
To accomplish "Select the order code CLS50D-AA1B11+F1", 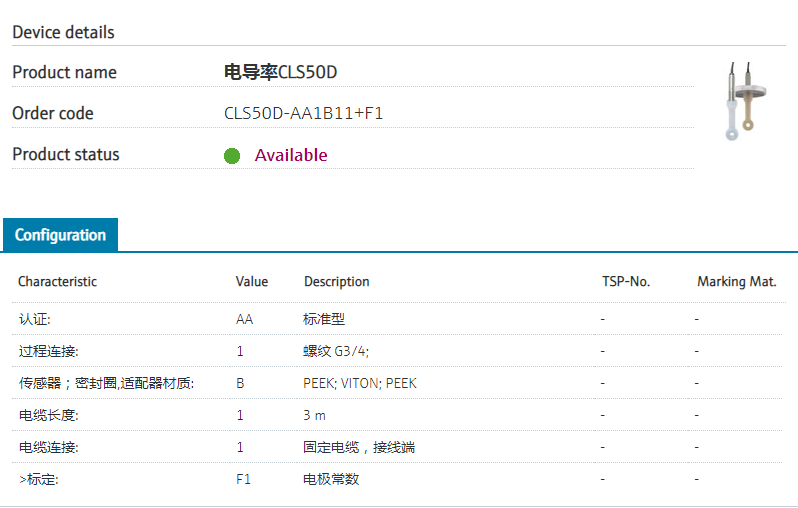I will pos(304,113).
